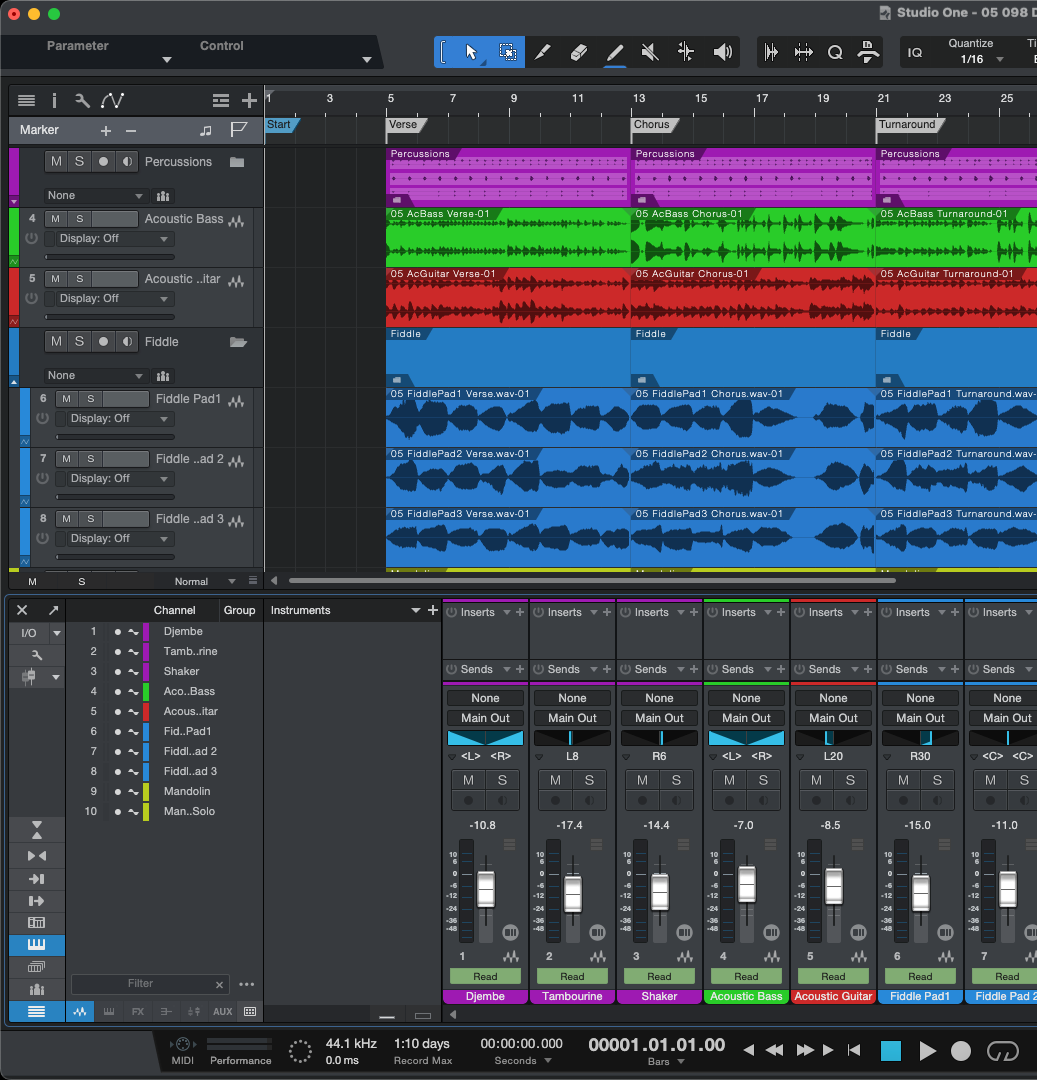Click the channel Filter search field
Screen dimensions: 1037x1080
(149, 984)
